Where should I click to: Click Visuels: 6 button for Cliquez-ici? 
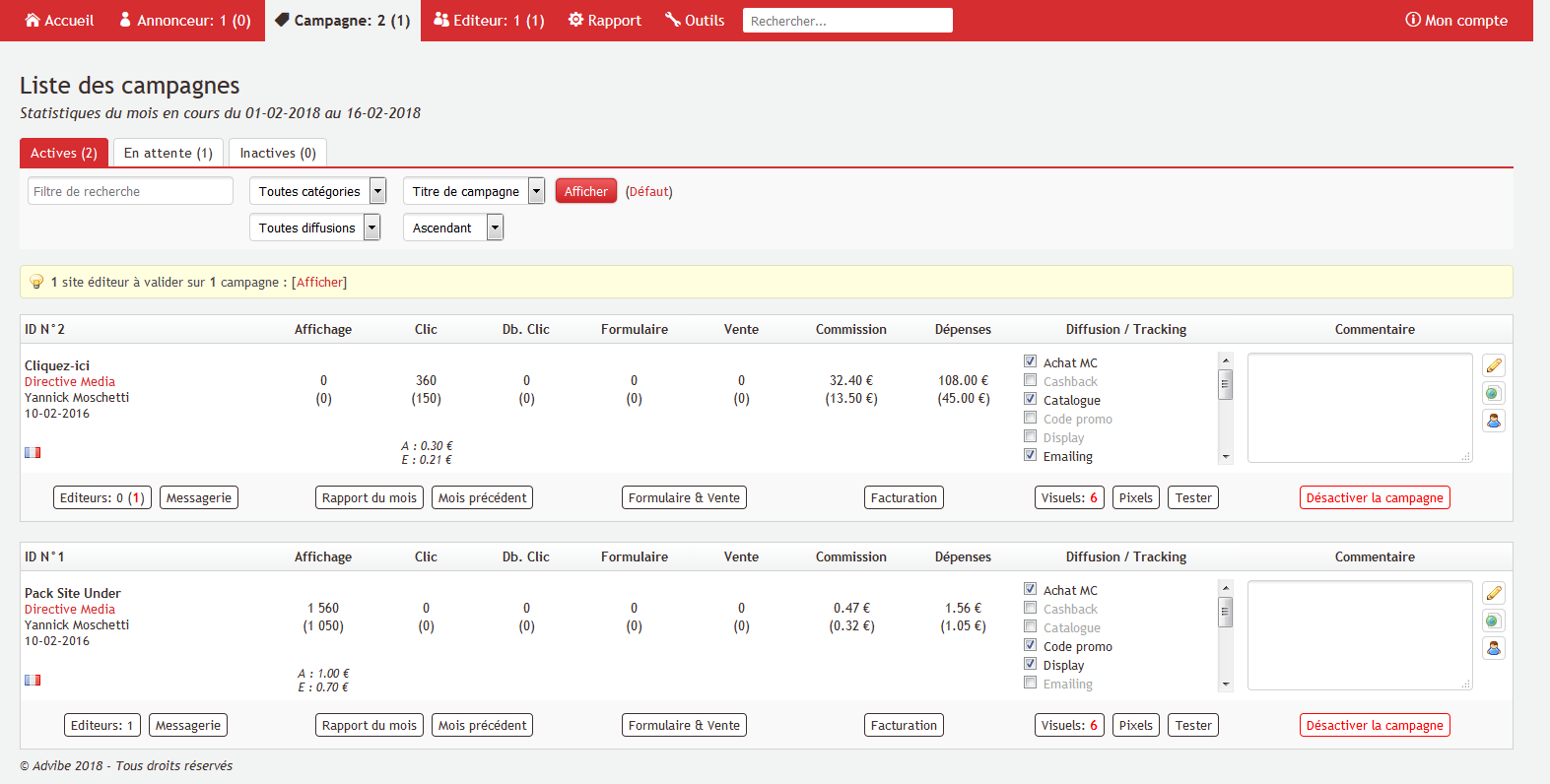(x=1069, y=498)
